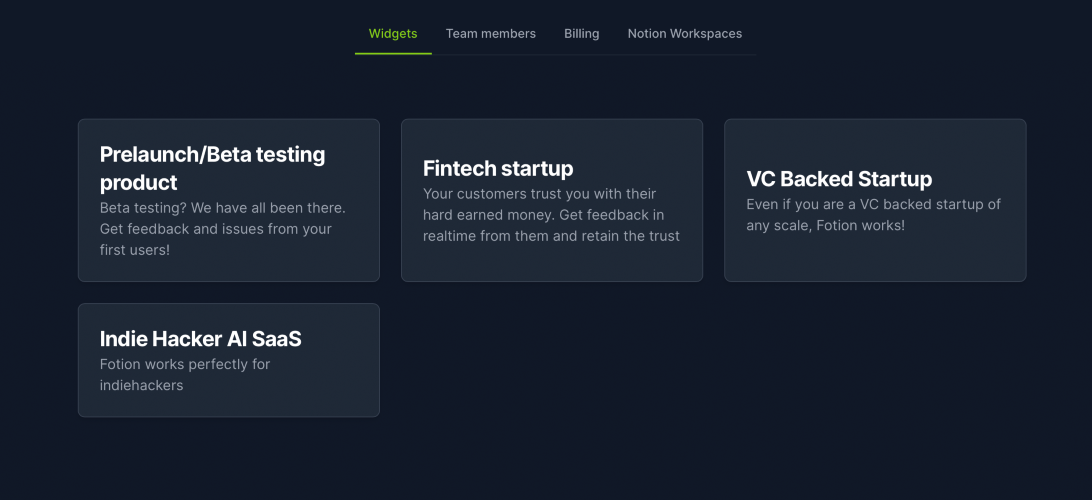Click the 'VC Backed Startup' heading
Viewport: 1092px width, 500px height.
coord(839,179)
